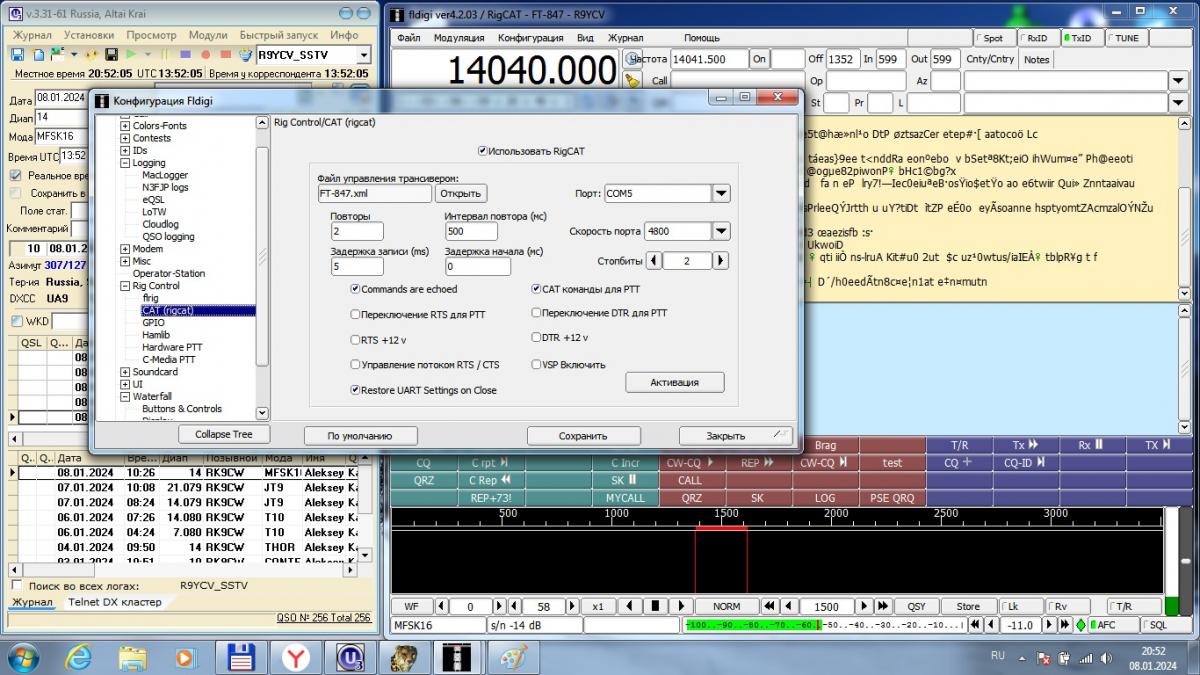Image resolution: width=1200 pixels, height=675 pixels.
Task: Click the waterfall pause button
Action: tap(655, 606)
